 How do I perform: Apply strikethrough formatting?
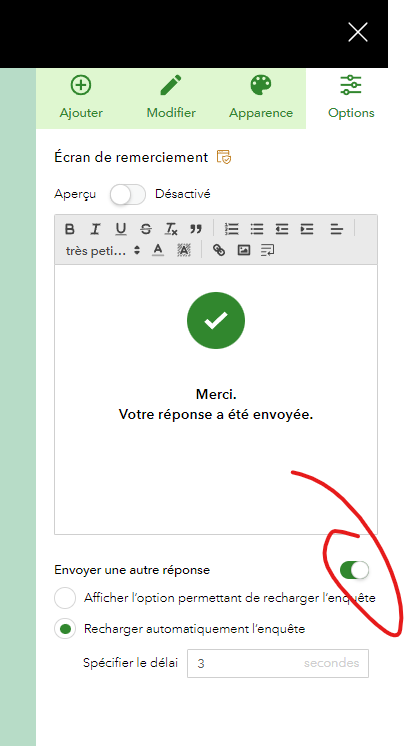(x=146, y=229)
